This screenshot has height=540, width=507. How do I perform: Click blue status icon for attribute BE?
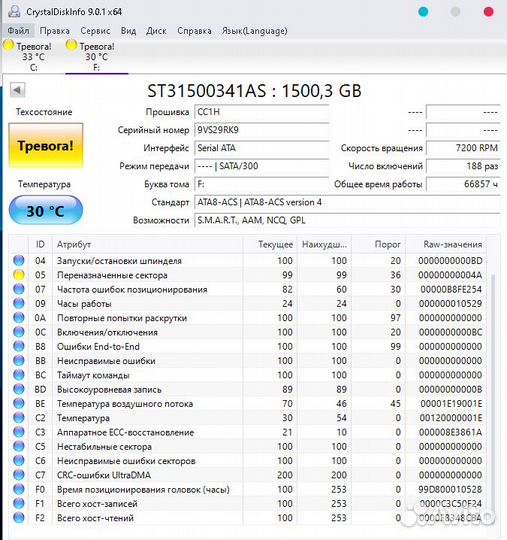click(19, 403)
